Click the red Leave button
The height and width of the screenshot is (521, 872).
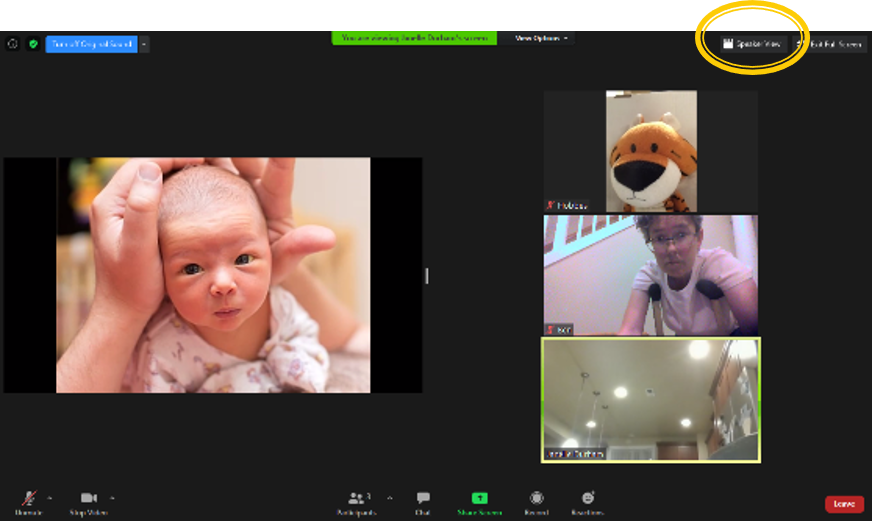pyautogui.click(x=844, y=504)
